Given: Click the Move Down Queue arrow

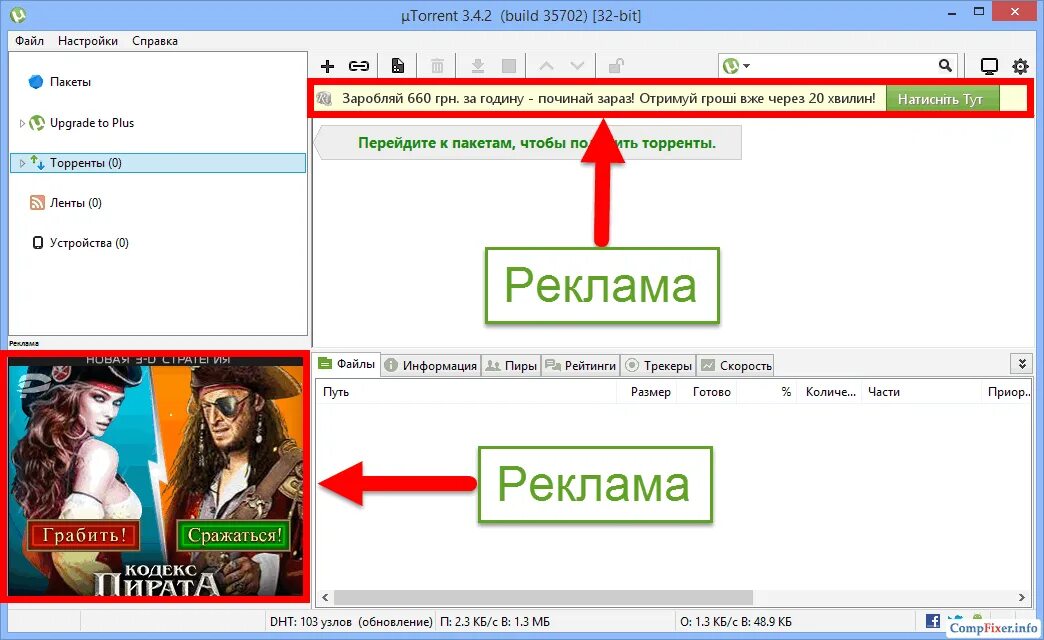Looking at the screenshot, I should pos(577,66).
